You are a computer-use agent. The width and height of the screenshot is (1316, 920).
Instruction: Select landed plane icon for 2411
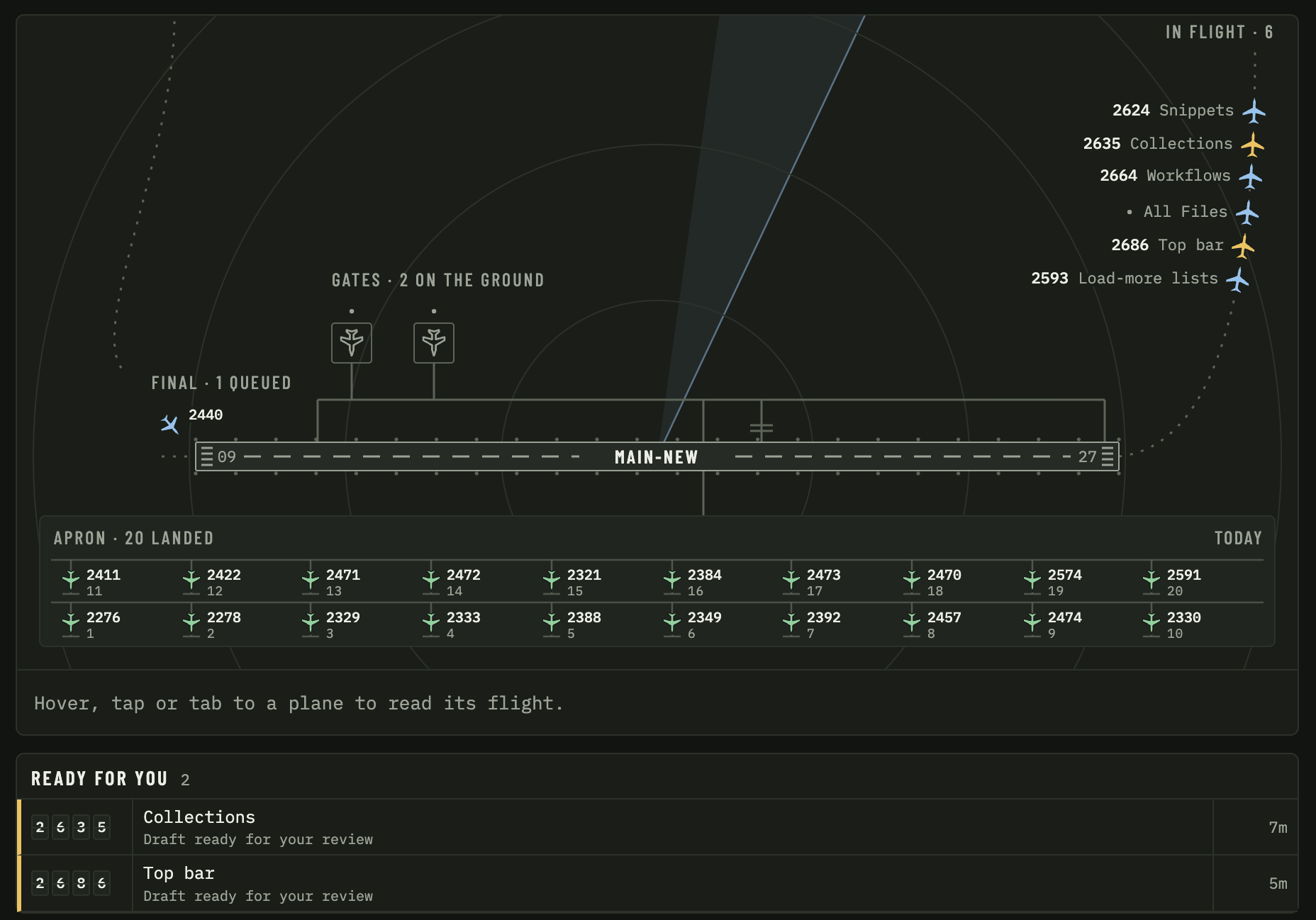point(71,581)
